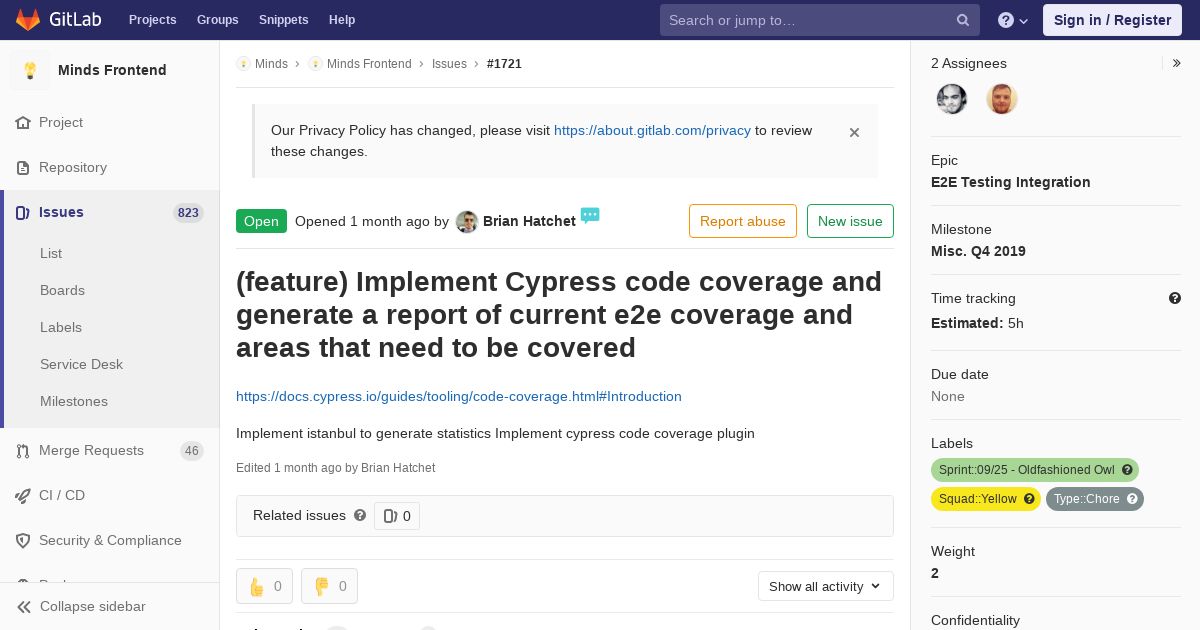1200x630 pixels.
Task: Open Snippets in the top navbar
Action: coord(283,20)
